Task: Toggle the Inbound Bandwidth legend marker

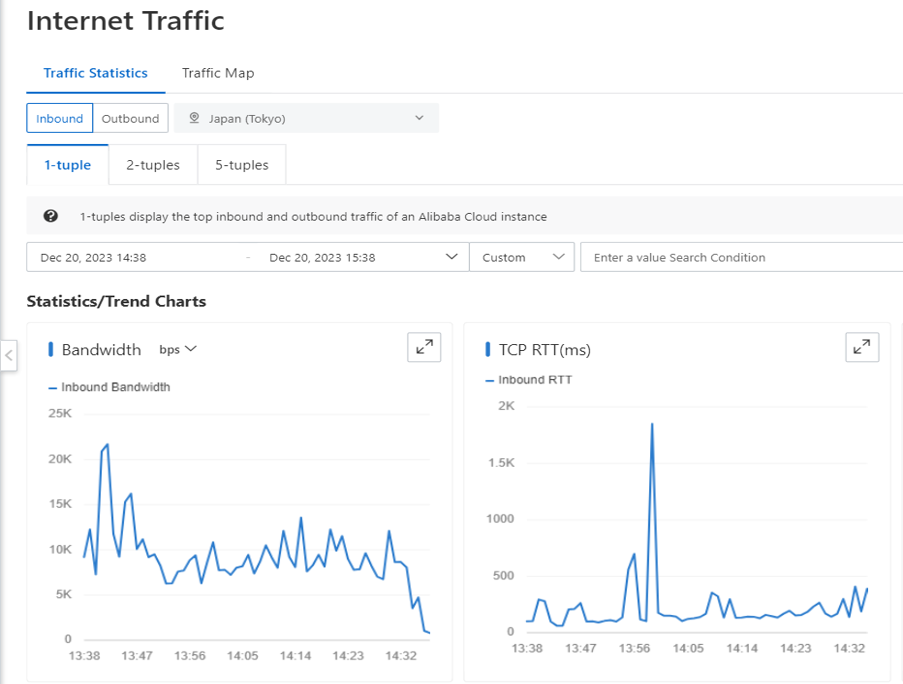Action: [x=52, y=387]
